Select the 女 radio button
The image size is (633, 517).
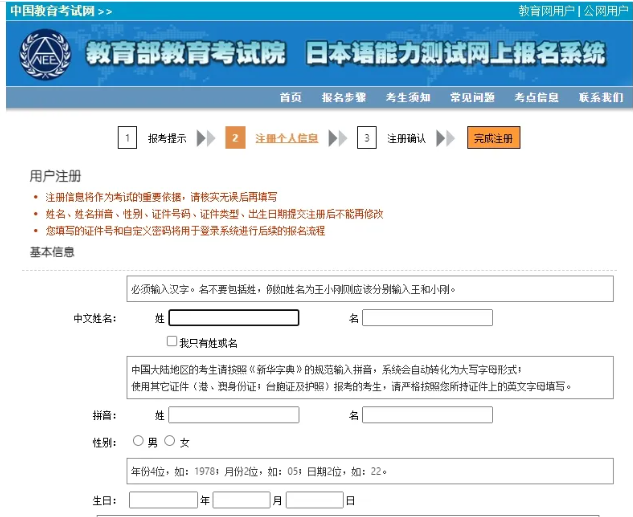coord(170,441)
